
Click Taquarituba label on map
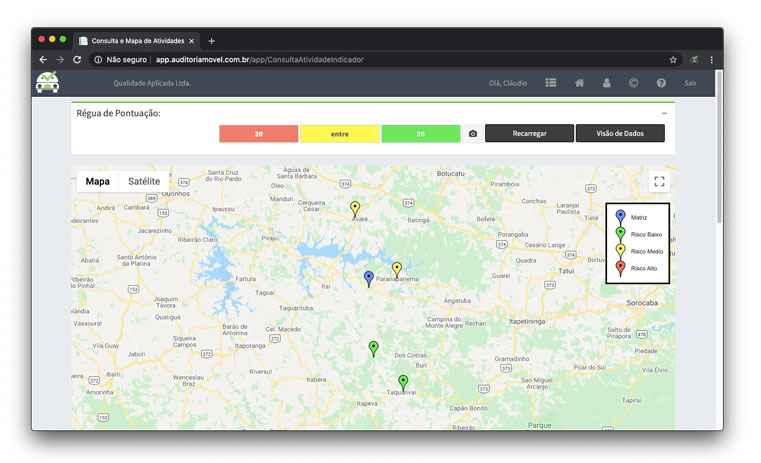(296, 308)
